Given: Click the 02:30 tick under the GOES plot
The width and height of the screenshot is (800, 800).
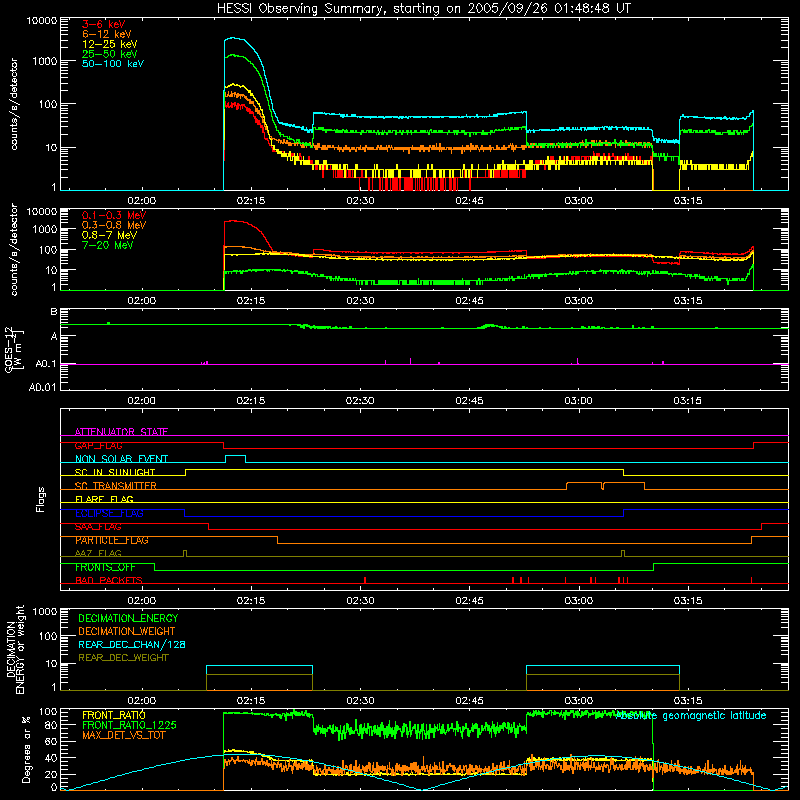Looking at the screenshot, I should pos(360,401).
